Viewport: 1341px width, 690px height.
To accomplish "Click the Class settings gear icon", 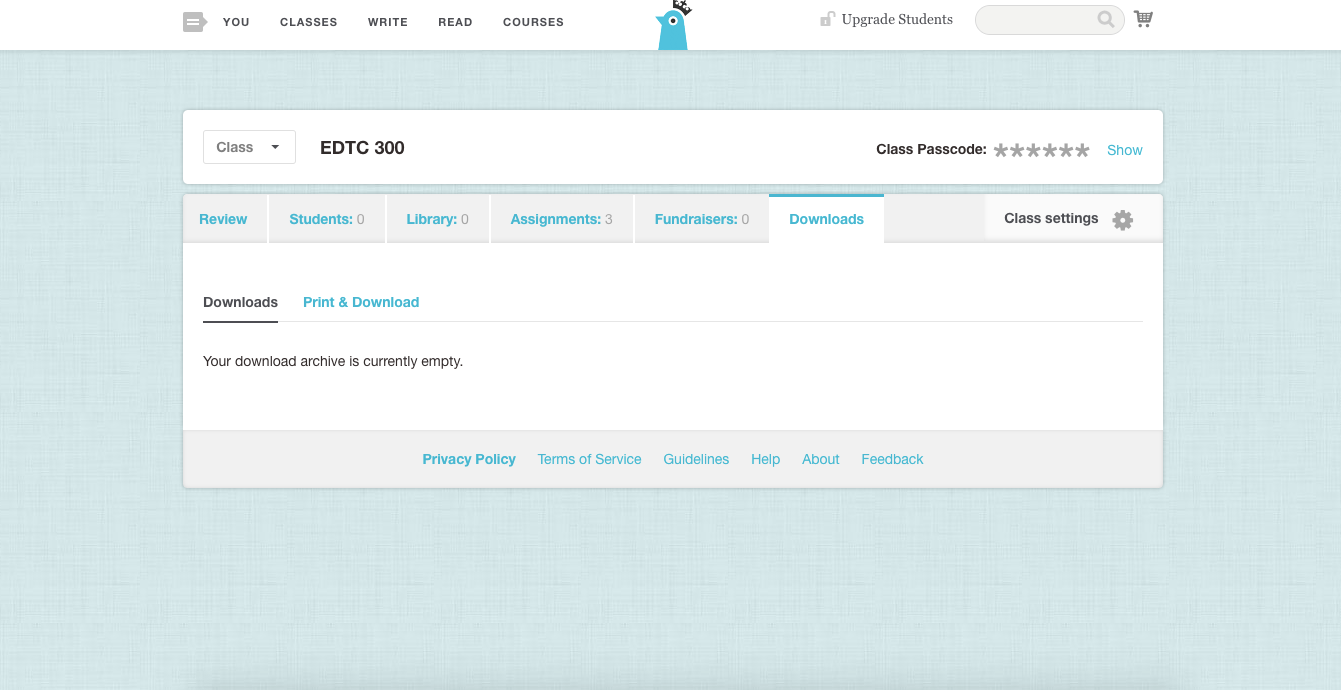I will (1122, 220).
